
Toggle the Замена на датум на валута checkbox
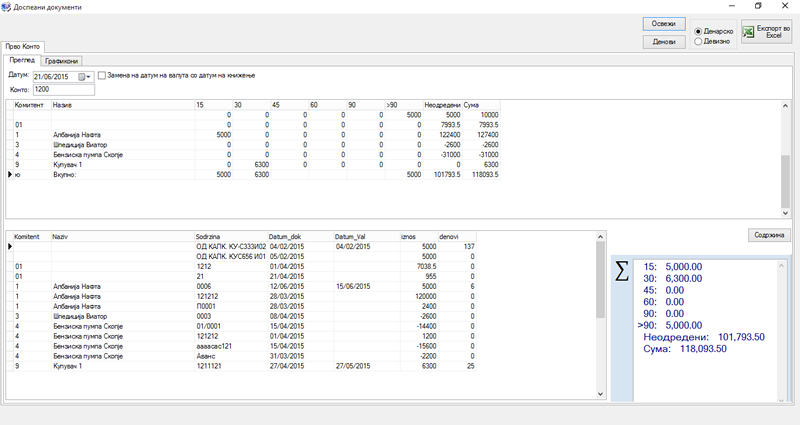[102, 76]
